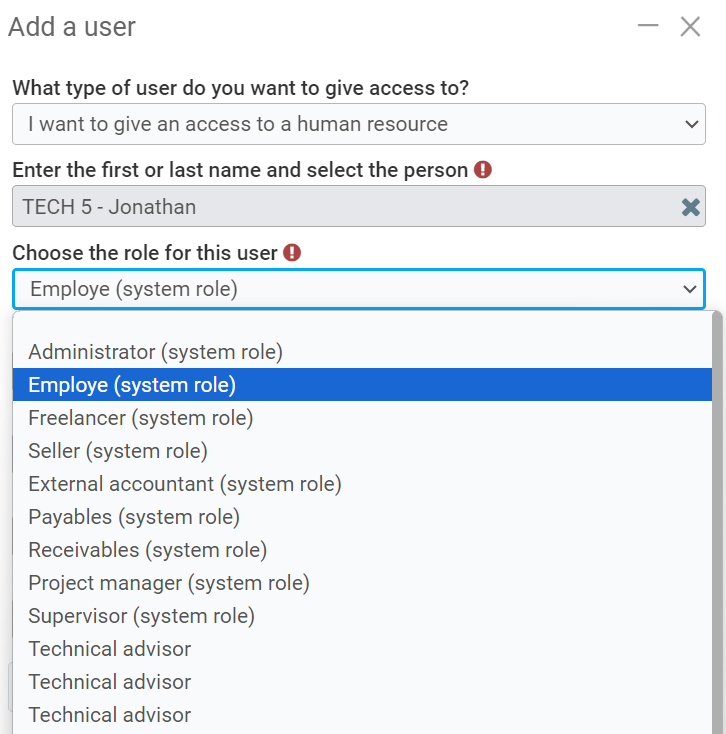Click the red alert icon beside role label
726x734 pixels.
pyautogui.click(x=292, y=253)
